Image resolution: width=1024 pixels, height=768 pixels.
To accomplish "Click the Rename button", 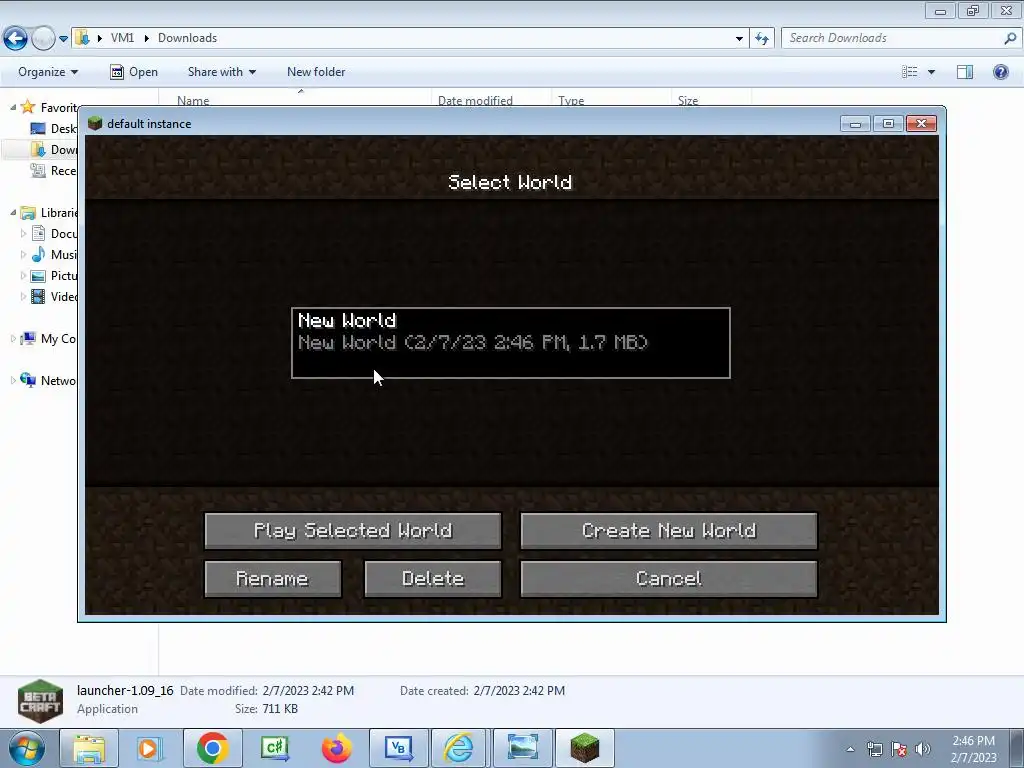I will click(273, 579).
